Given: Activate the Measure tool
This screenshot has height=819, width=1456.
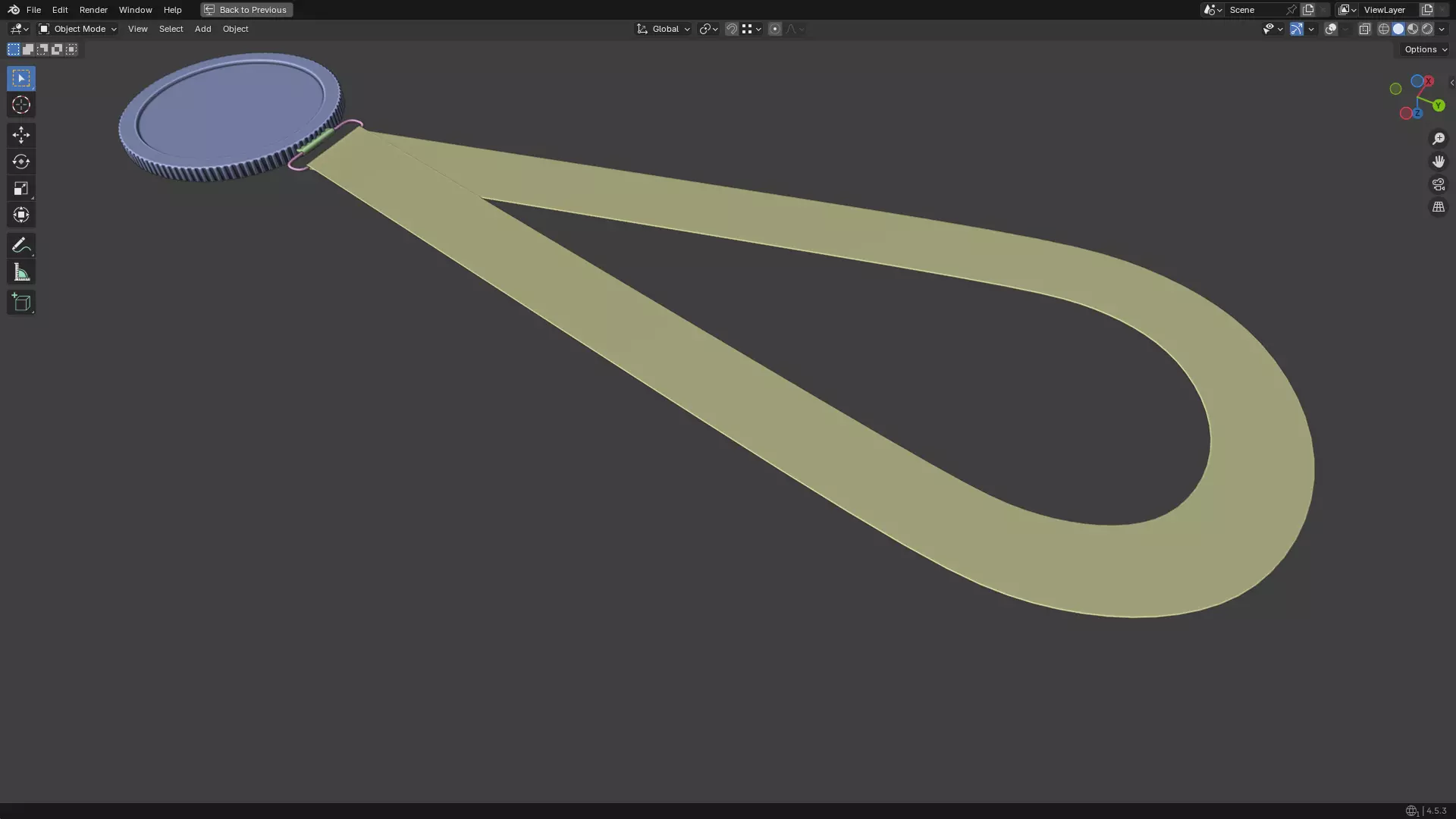Looking at the screenshot, I should (21, 273).
